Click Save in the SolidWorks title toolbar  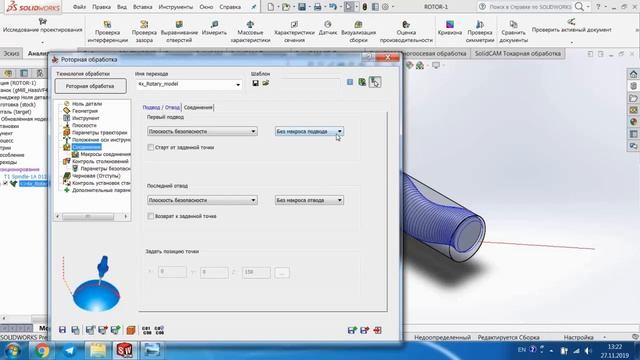pos(302,7)
